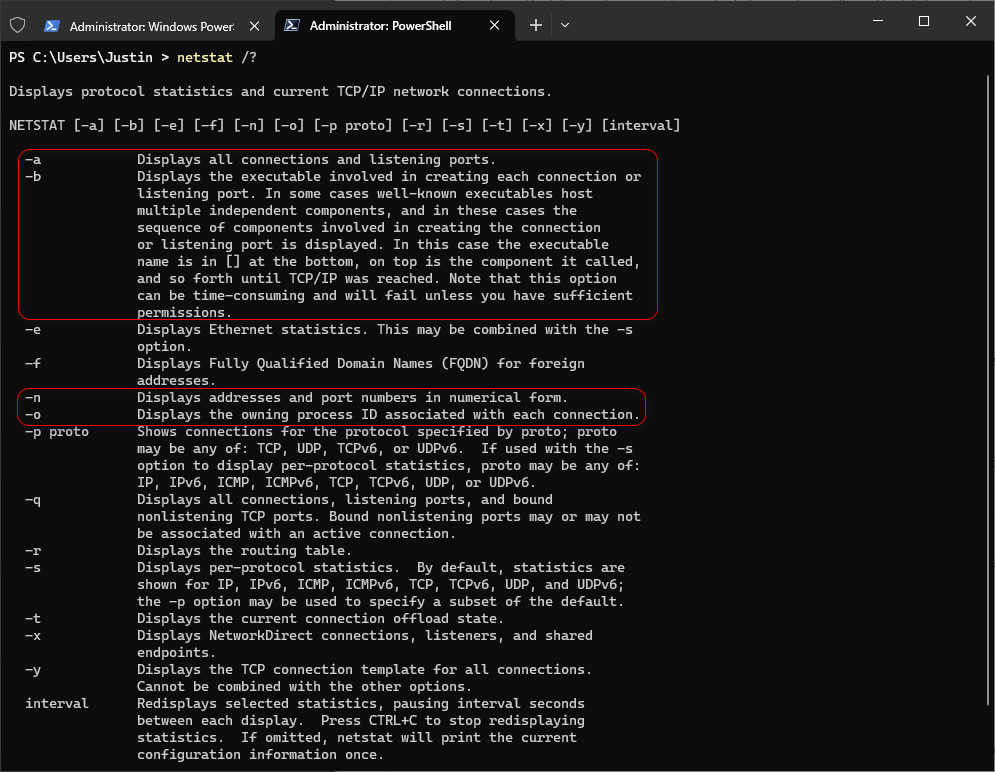Viewport: 995px width, 772px height.
Task: Click the '-s' option label
Action: pyautogui.click(x=33, y=568)
